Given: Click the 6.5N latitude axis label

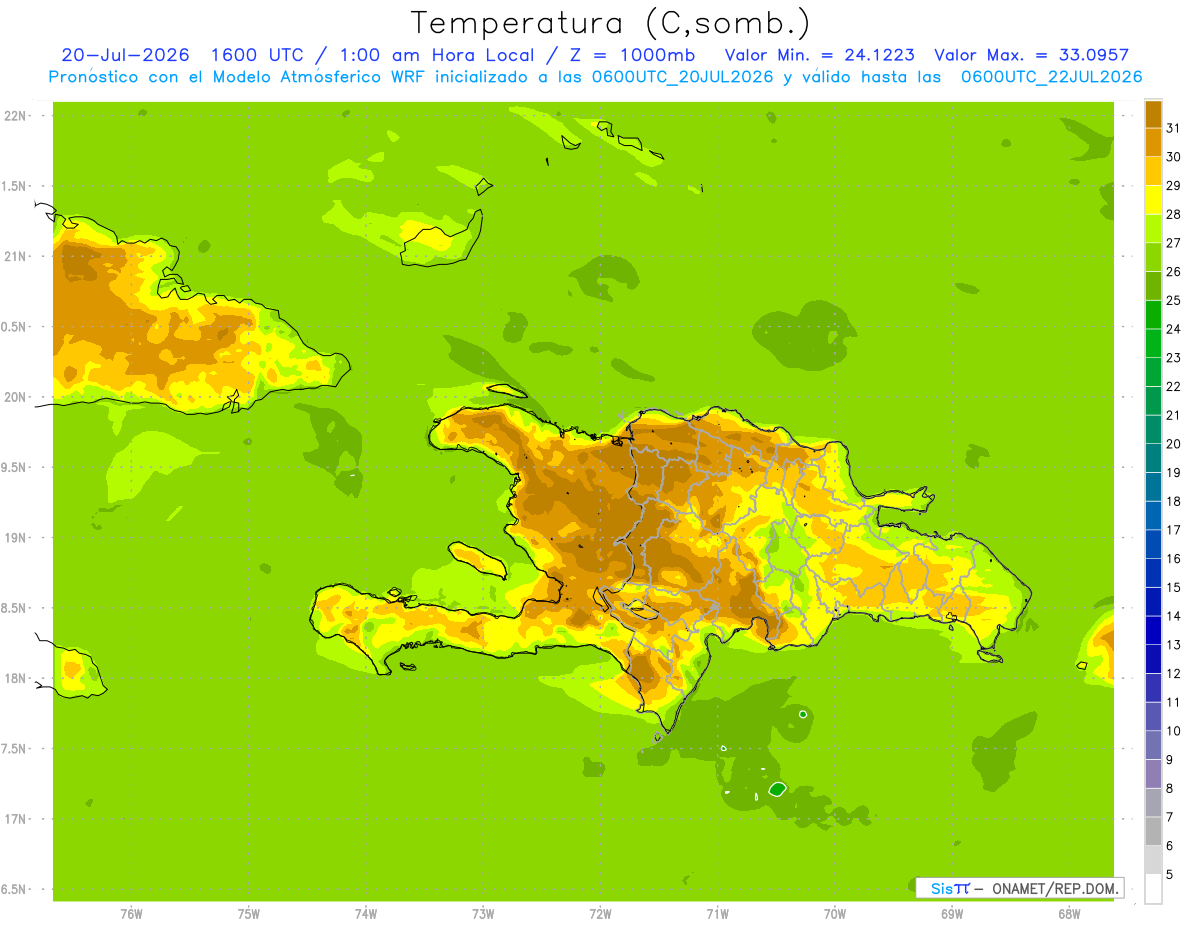Looking at the screenshot, I should pos(15,889).
